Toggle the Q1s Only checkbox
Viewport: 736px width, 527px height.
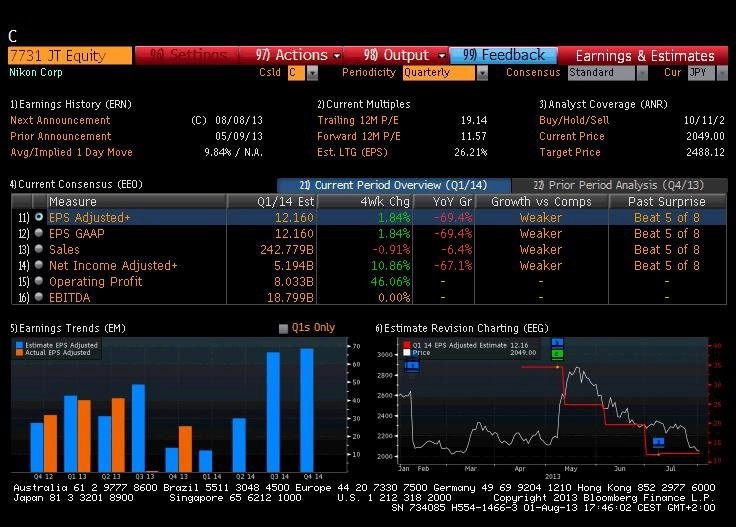(283, 328)
